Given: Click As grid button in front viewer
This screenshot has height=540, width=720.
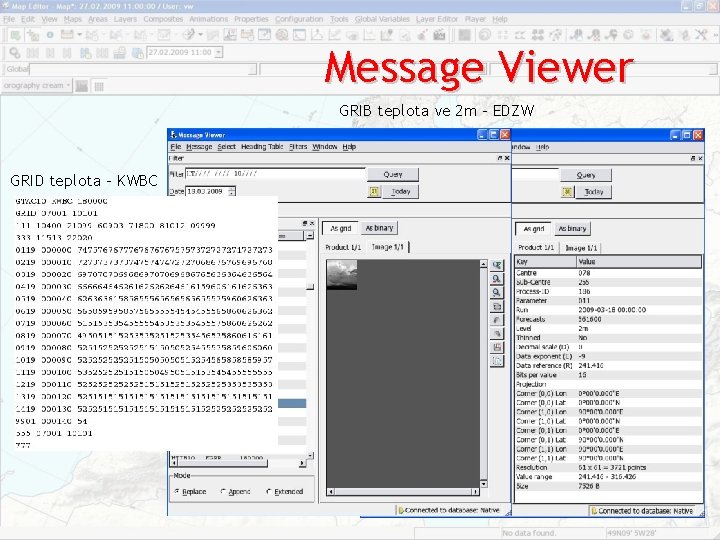Looking at the screenshot, I should click(x=341, y=228).
